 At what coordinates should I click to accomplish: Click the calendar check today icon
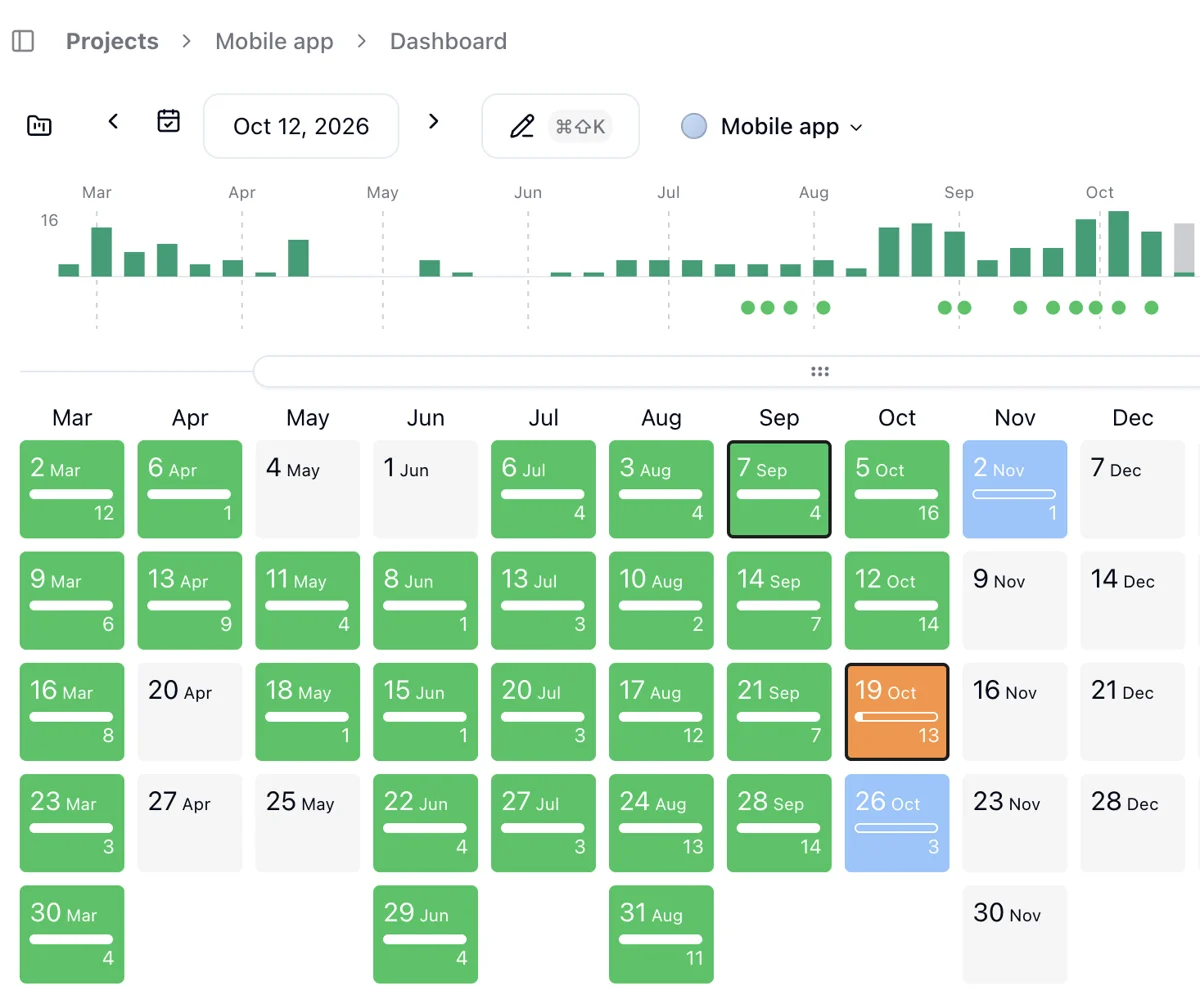(x=169, y=121)
